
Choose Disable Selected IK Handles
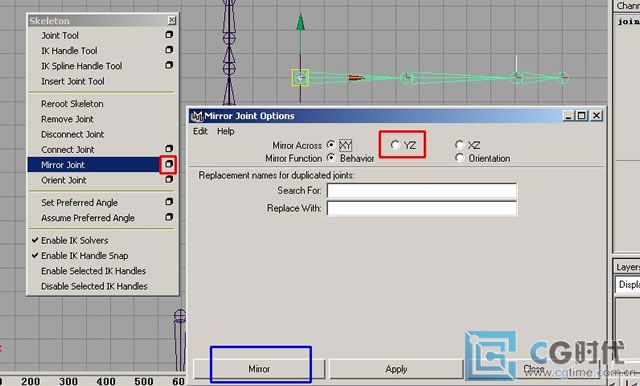[94, 286]
